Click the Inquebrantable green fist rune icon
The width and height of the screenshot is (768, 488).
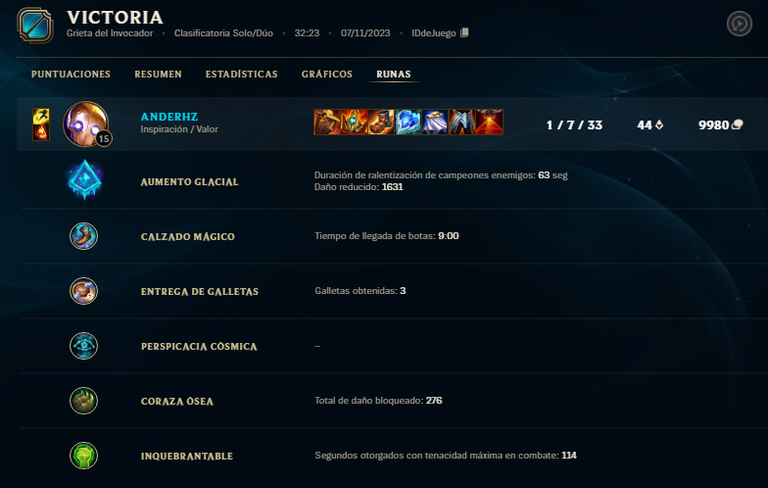(x=84, y=456)
